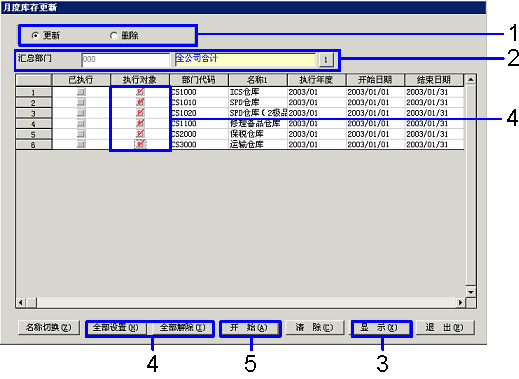Select the 删除 radio button
519x379 pixels.
pyautogui.click(x=114, y=35)
